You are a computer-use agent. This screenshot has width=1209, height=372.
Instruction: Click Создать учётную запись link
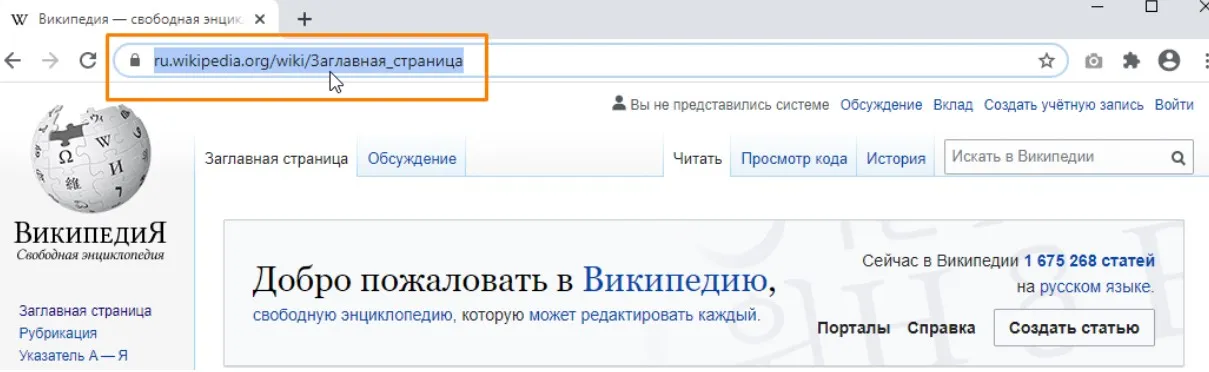(1064, 104)
